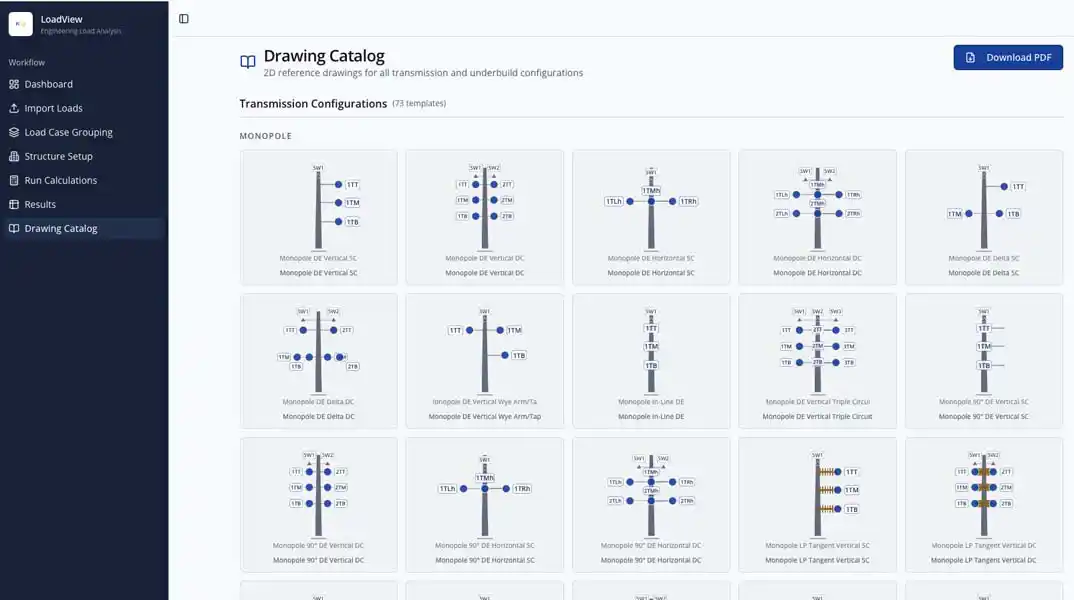Click the 'Engineering Load Analysis' tagline
This screenshot has width=1074, height=600.
click(81, 31)
